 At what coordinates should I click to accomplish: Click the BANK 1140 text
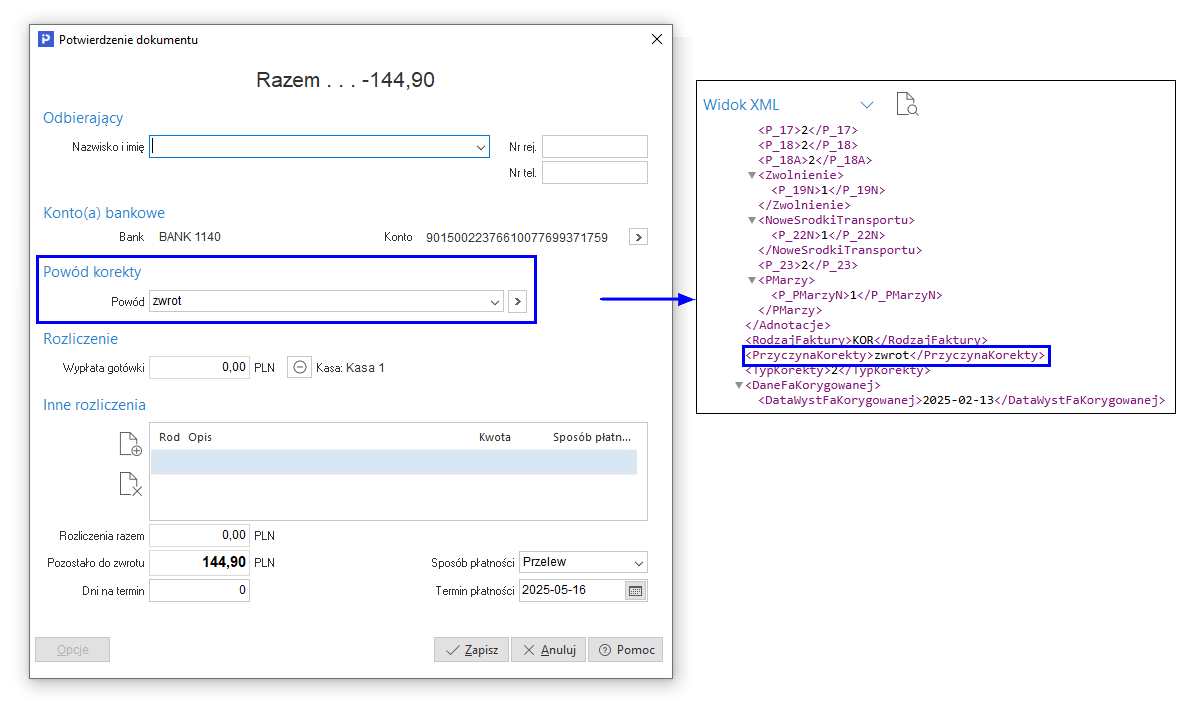[189, 237]
